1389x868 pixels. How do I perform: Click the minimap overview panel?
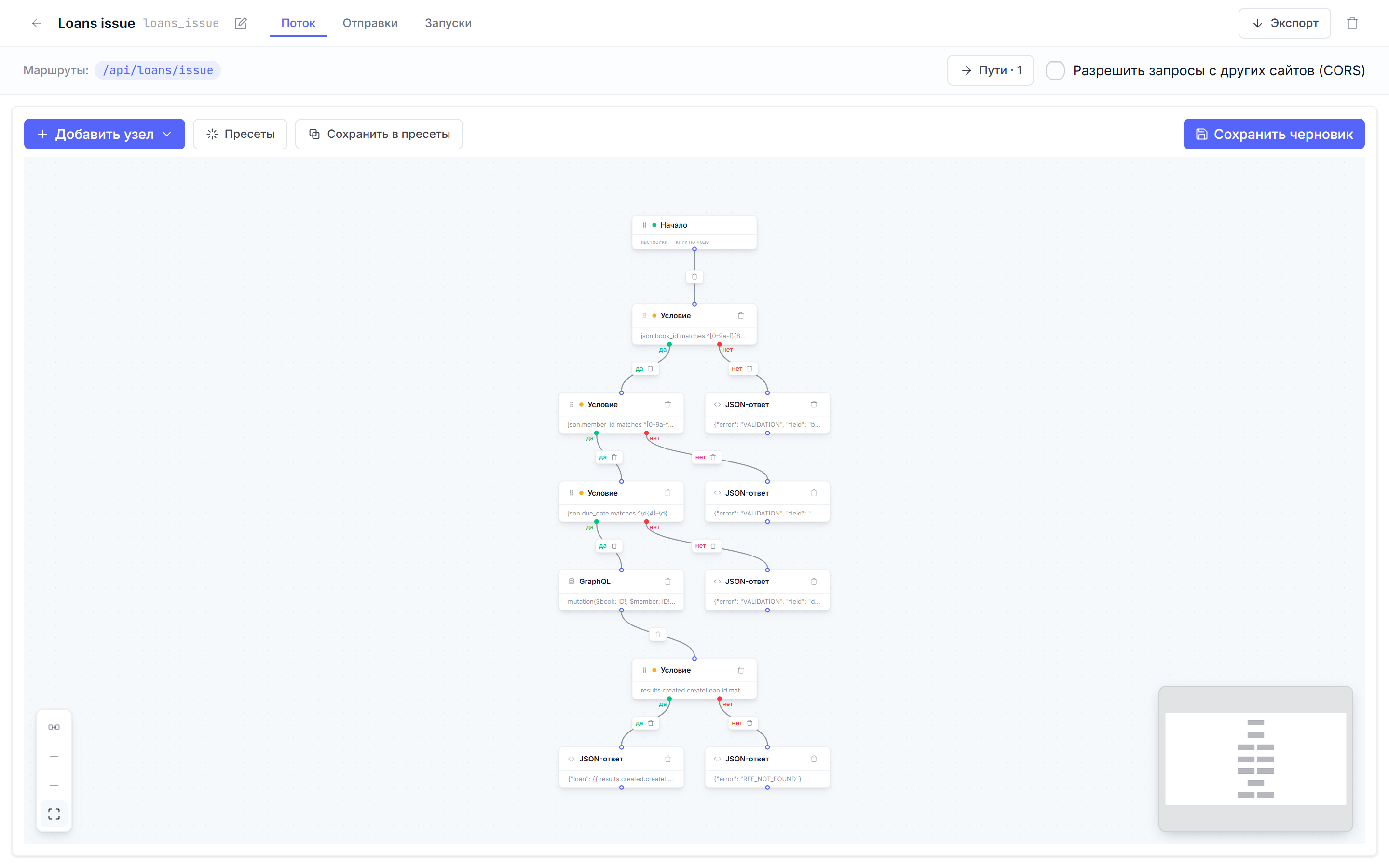coord(1256,759)
